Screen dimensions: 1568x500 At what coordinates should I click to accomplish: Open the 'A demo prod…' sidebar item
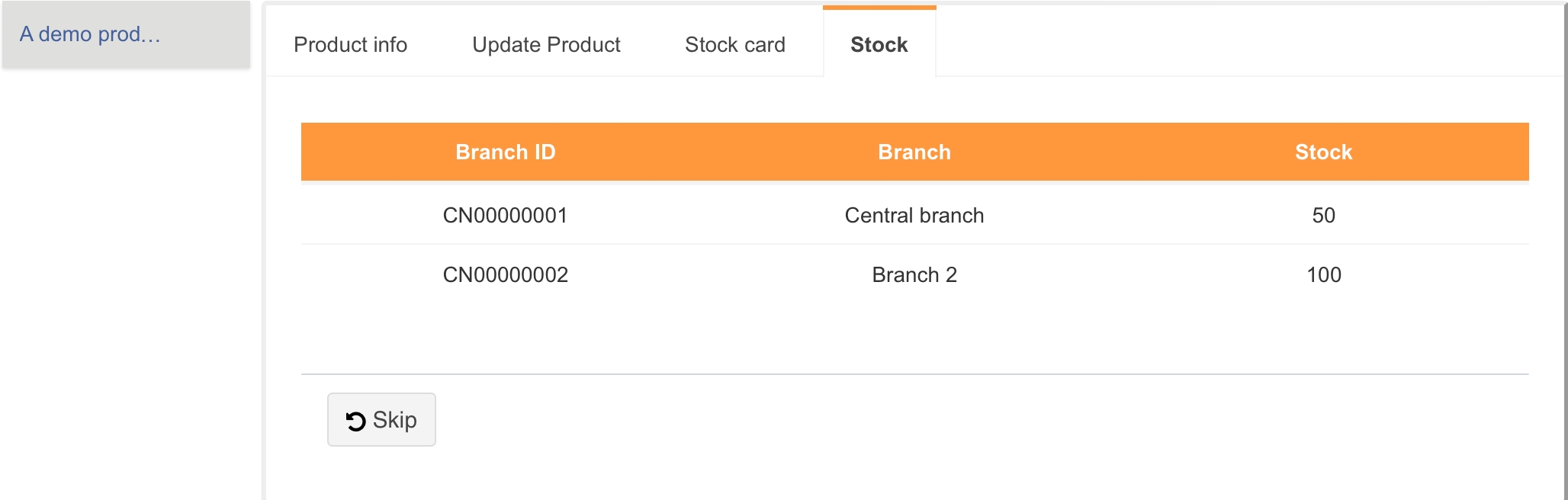90,34
